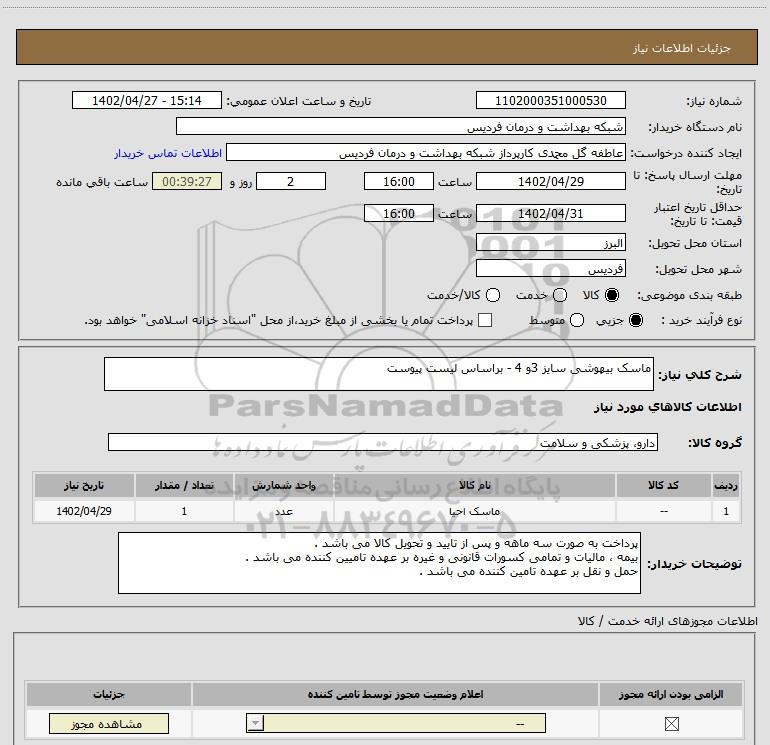Screen dimensions: 770x745
Task: Click the اعلام وضعیت مجوز column header
Action: 395,694
